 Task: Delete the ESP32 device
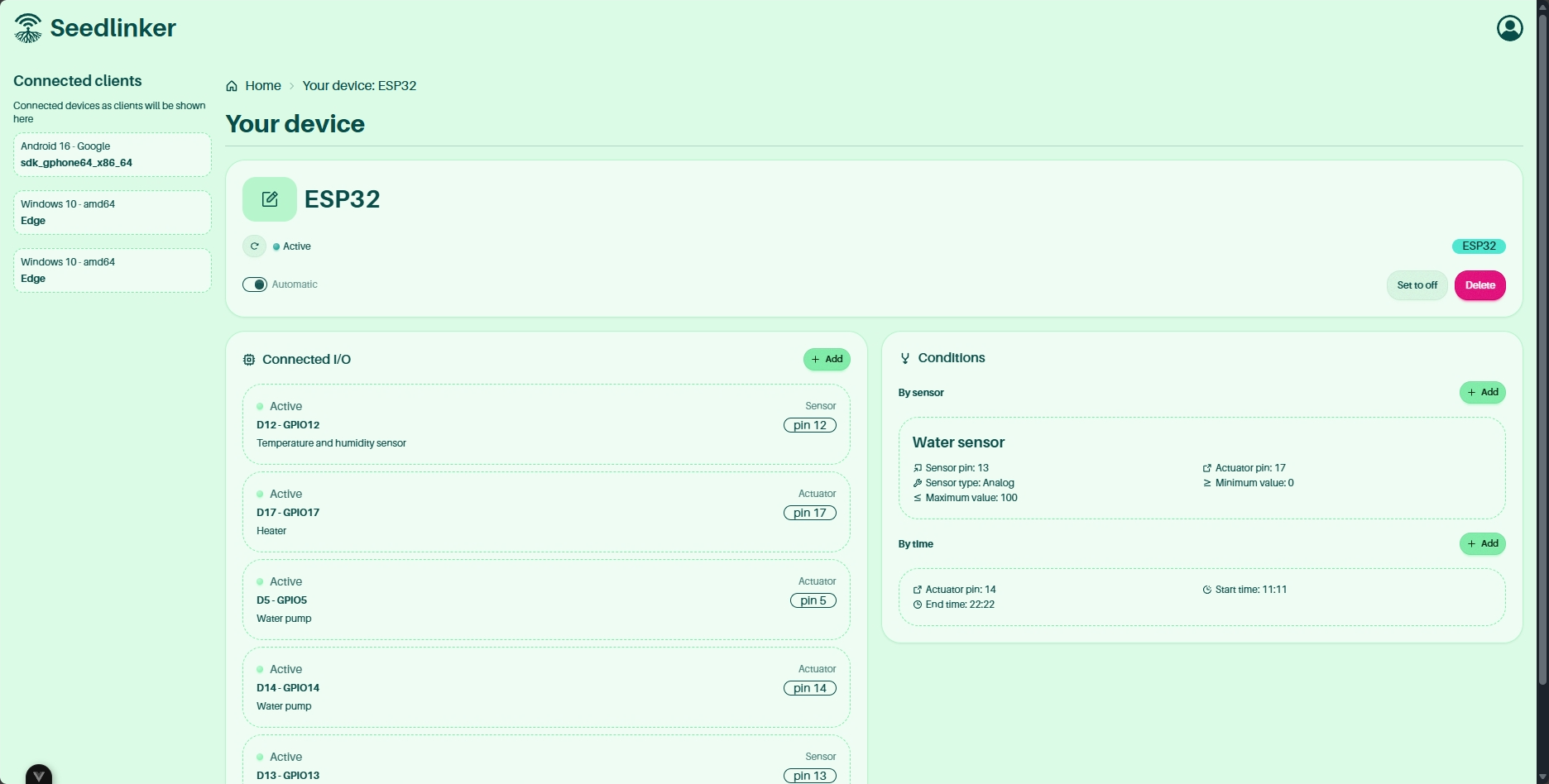click(1480, 285)
